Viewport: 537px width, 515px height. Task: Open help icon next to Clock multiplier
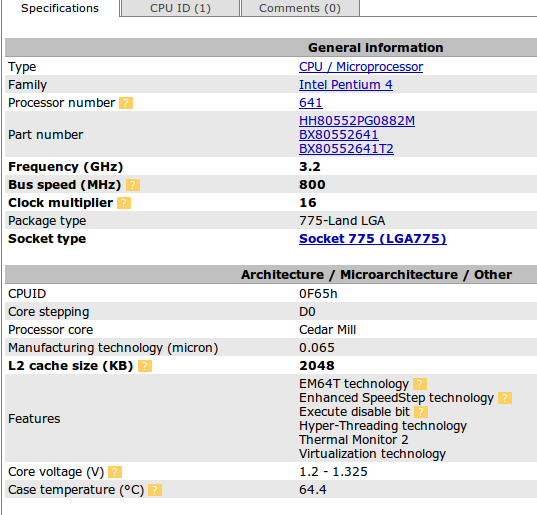[124, 203]
